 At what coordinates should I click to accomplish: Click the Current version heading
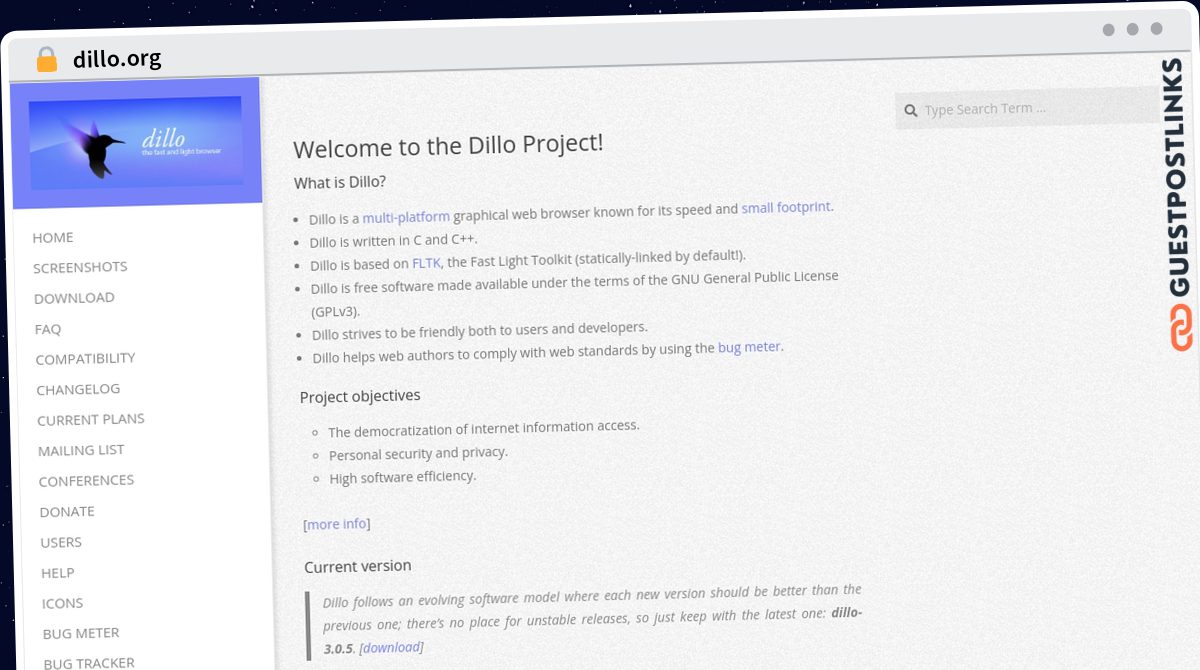click(358, 567)
